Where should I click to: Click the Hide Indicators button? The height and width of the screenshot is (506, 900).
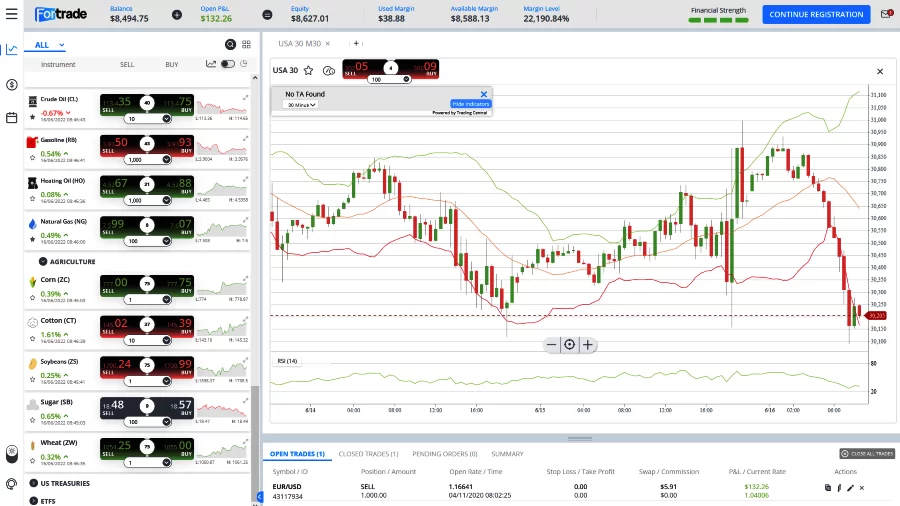pyautogui.click(x=471, y=104)
